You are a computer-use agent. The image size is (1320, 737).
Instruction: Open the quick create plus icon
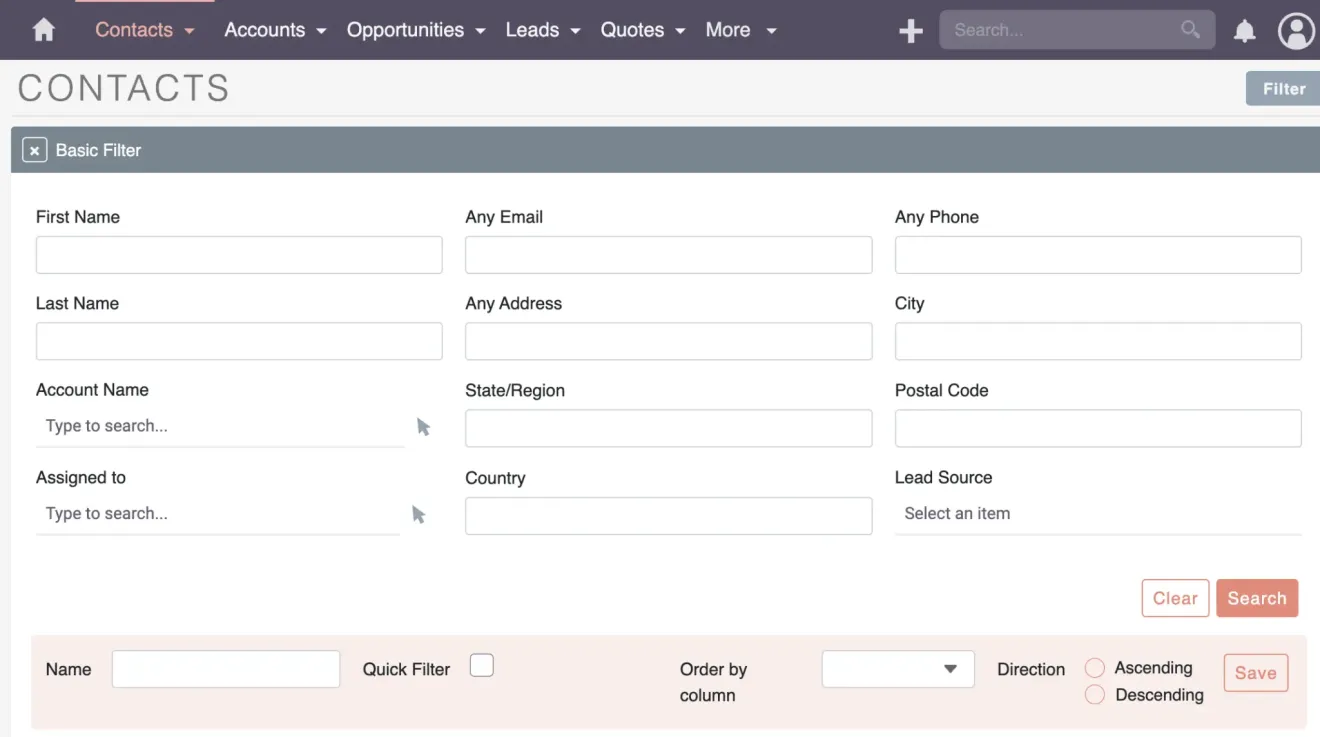910,30
